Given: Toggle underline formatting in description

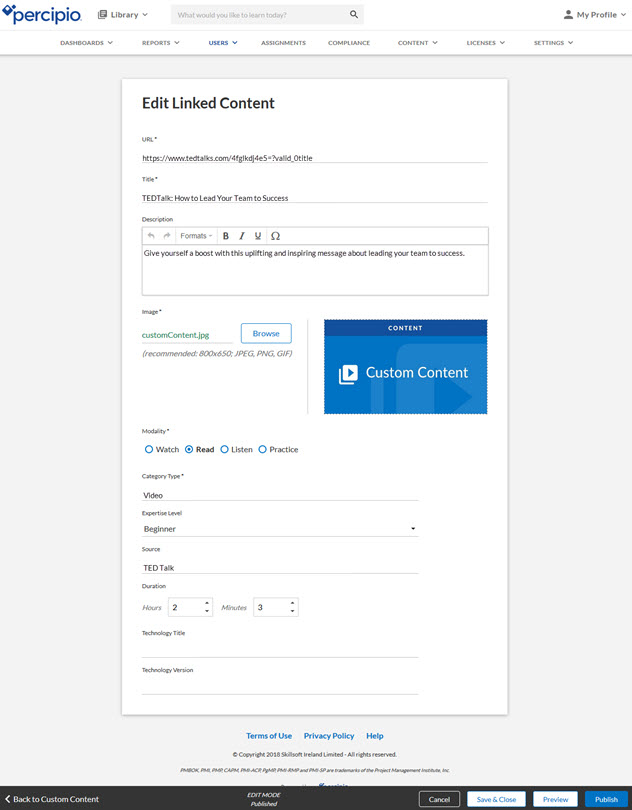Looking at the screenshot, I should (x=258, y=236).
